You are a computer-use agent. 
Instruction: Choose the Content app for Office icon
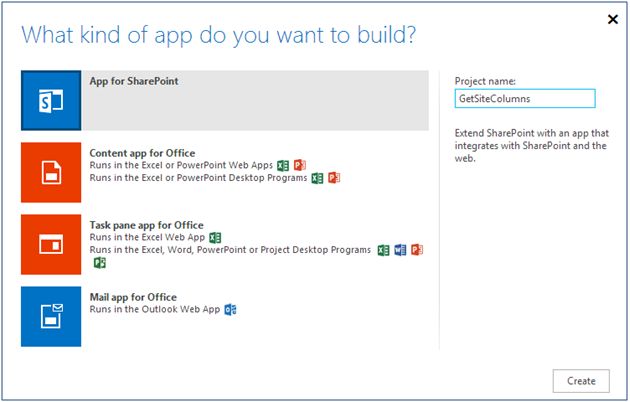tap(51, 172)
